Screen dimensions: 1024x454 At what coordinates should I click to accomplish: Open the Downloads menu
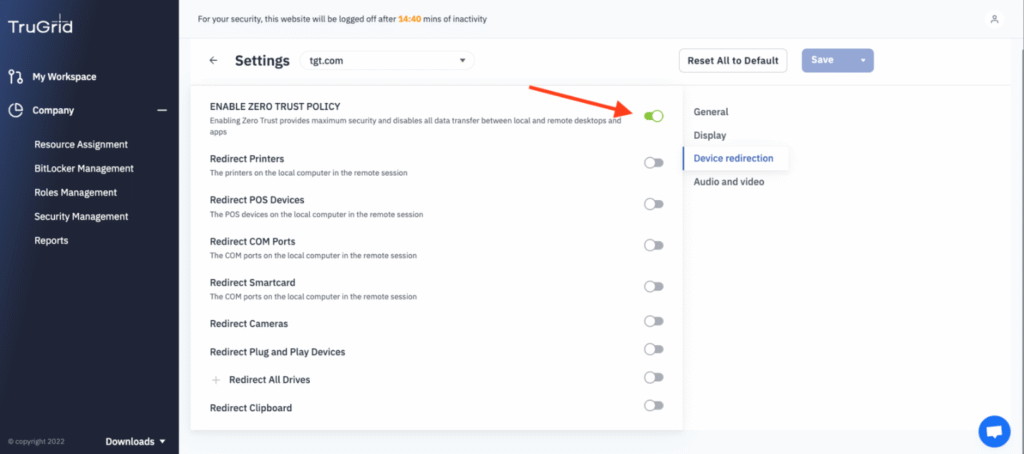(135, 442)
